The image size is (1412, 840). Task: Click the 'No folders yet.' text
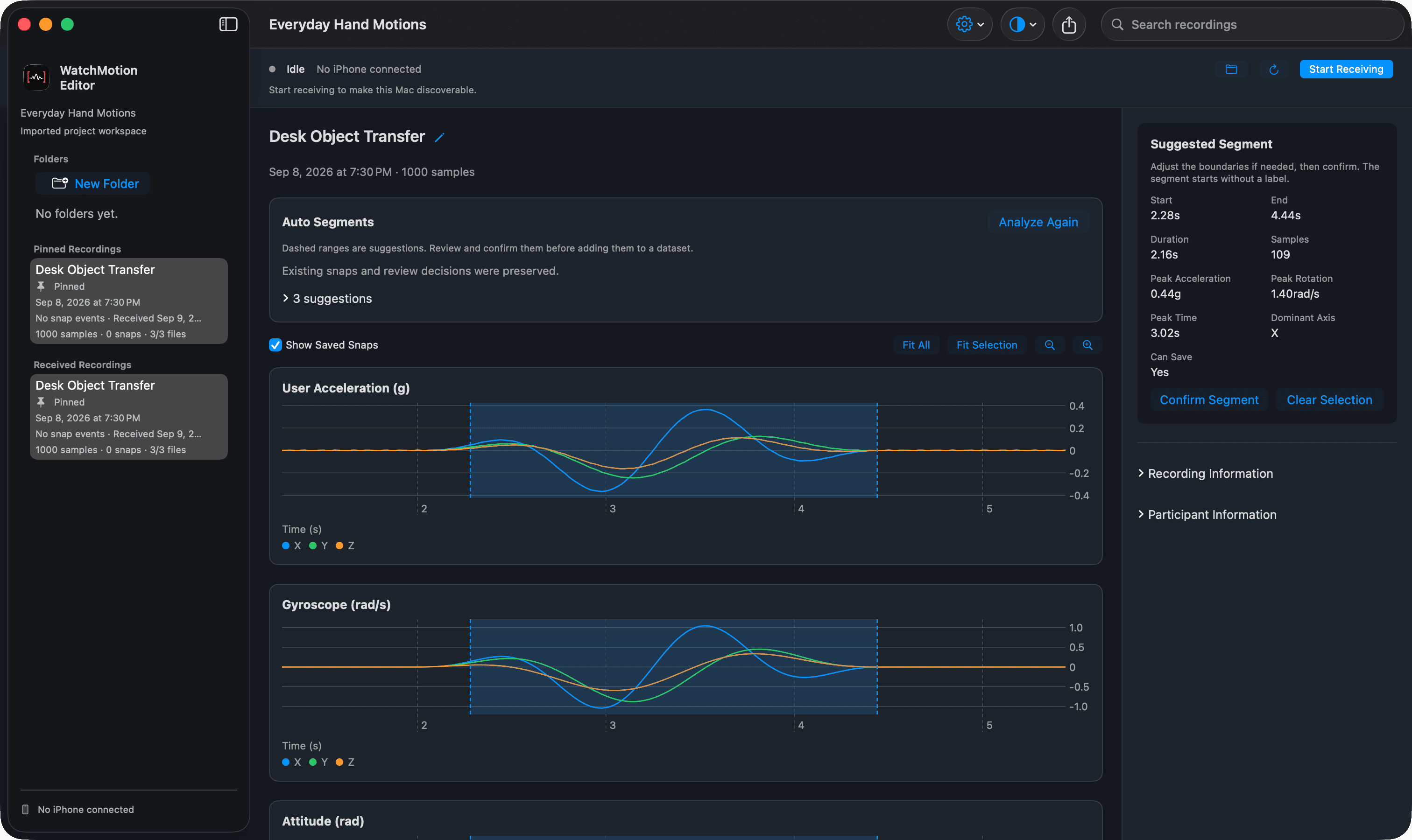coord(77,213)
